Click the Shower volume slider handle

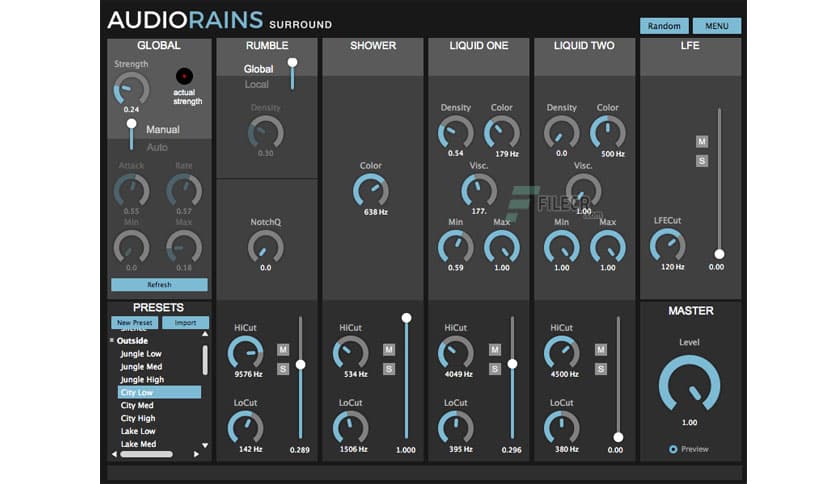(406, 318)
